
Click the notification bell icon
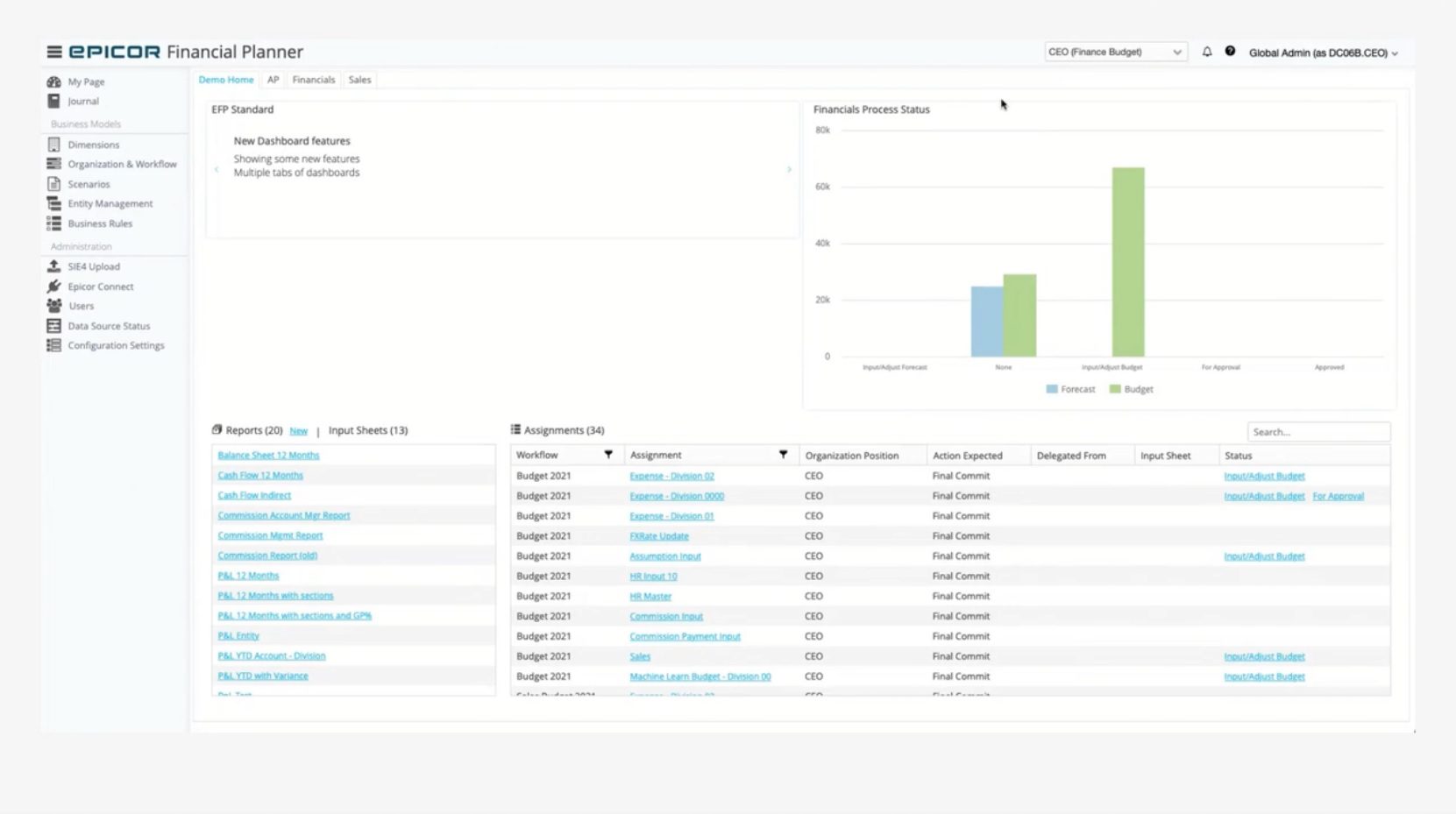pyautogui.click(x=1207, y=53)
